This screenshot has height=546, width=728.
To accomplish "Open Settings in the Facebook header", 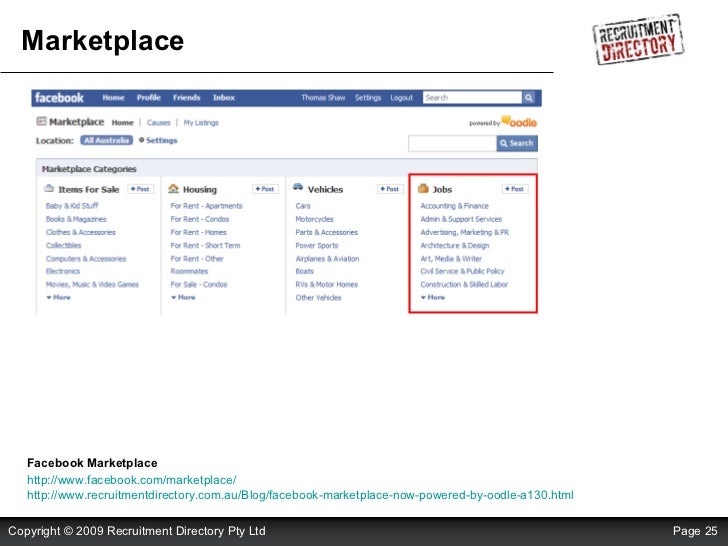I will 368,98.
